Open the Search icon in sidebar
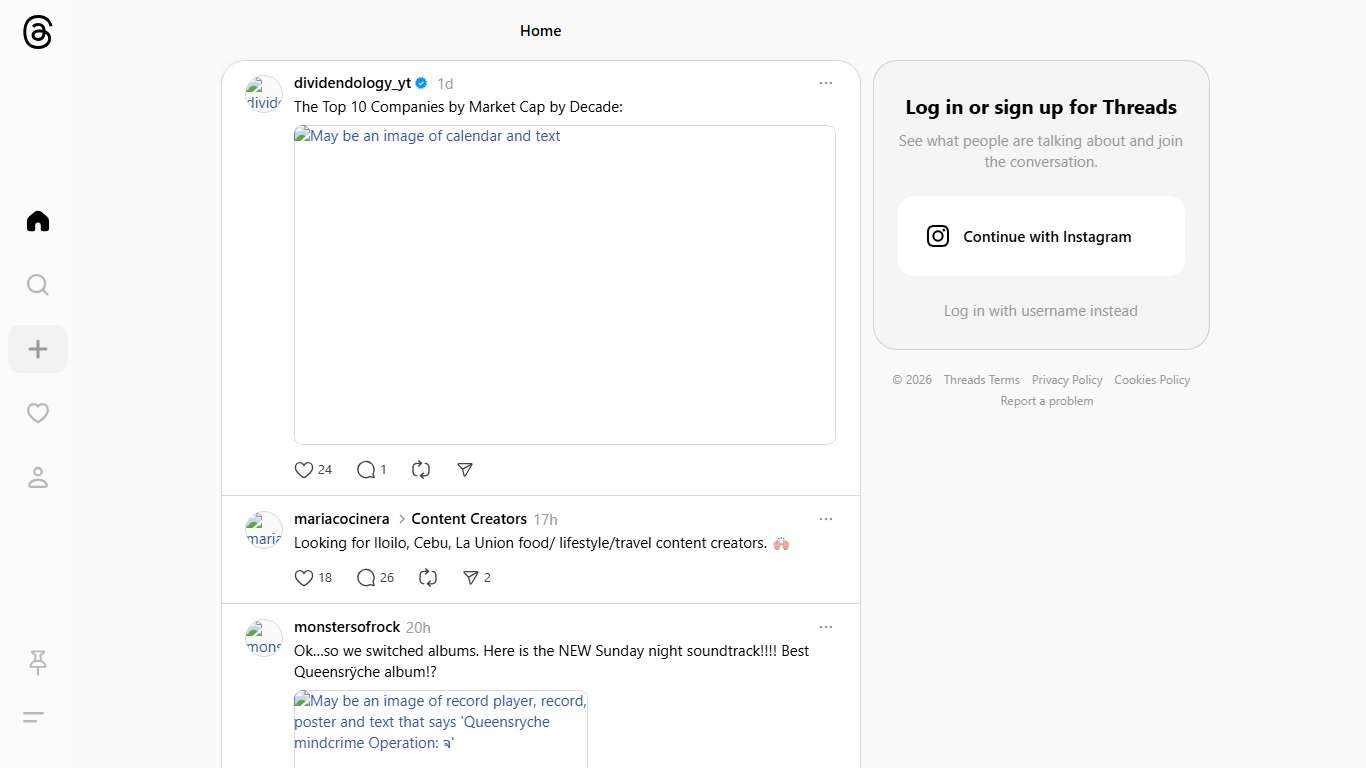This screenshot has width=1366, height=768. [38, 285]
